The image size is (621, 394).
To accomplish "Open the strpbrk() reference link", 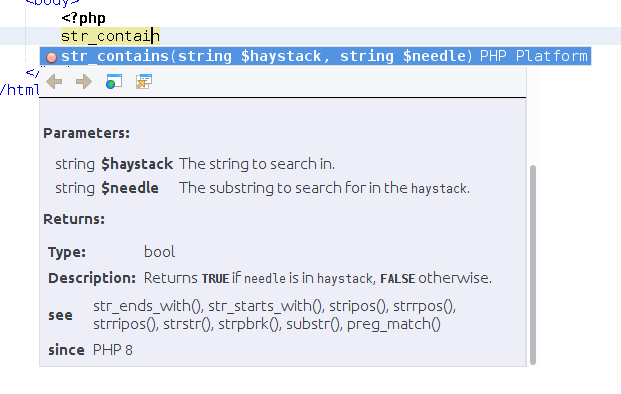I will pos(248,324).
